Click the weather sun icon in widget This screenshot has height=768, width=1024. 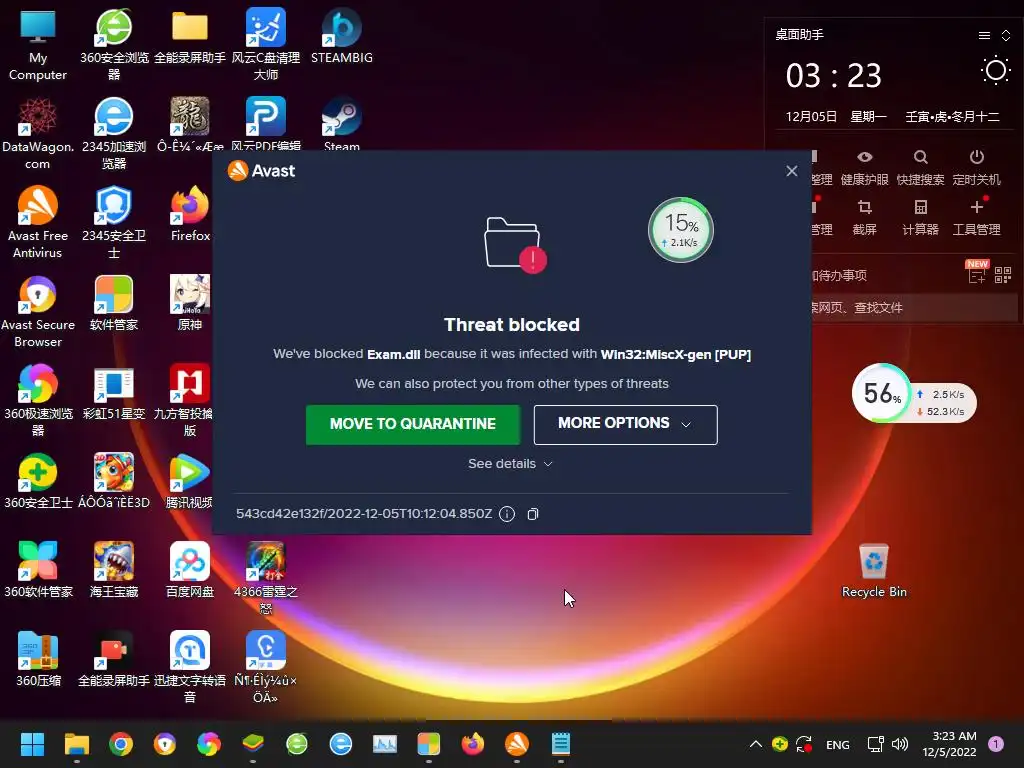point(995,71)
